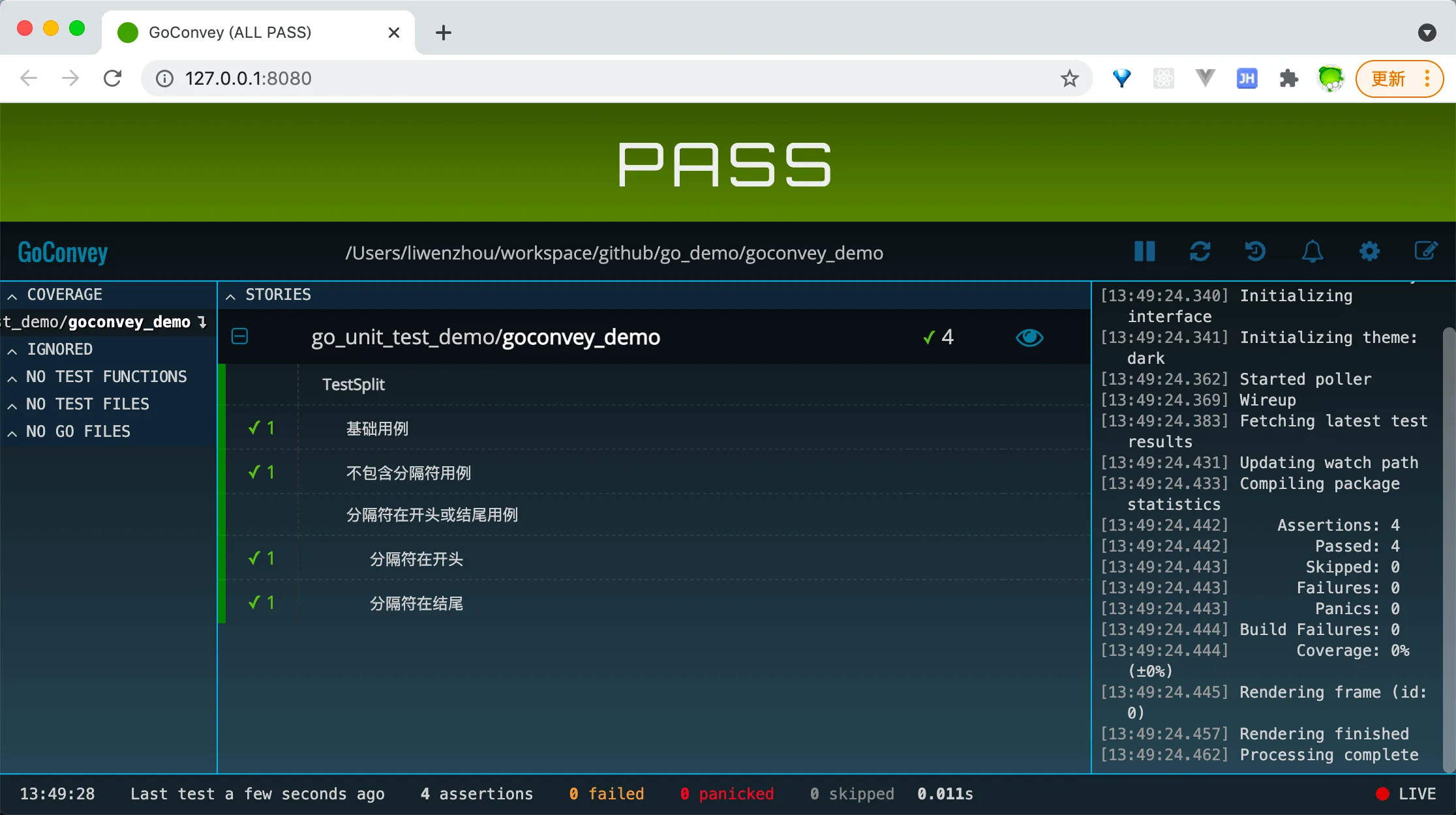Image resolution: width=1456 pixels, height=815 pixels.
Task: Collapse the COVERAGE section
Action: 55,295
